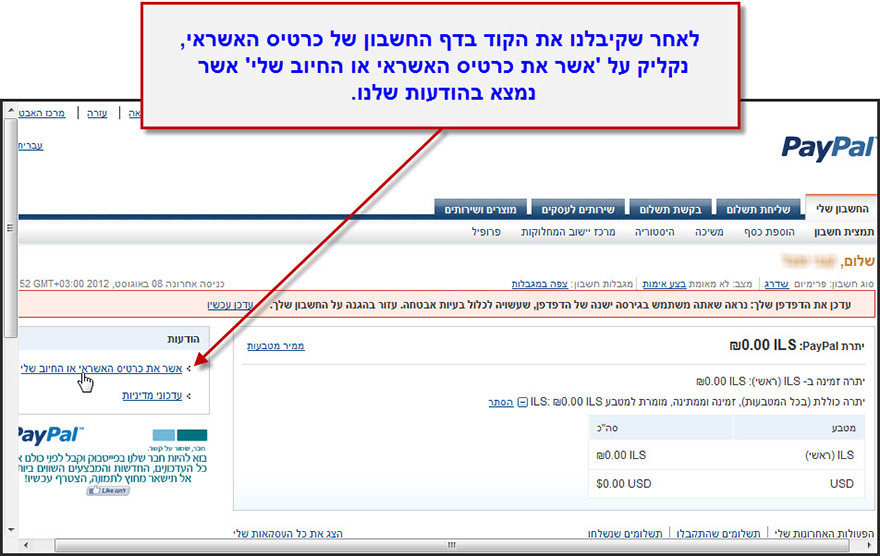Click עדכן עכשיו browser update link
The height and width of the screenshot is (556, 880).
(x=230, y=305)
